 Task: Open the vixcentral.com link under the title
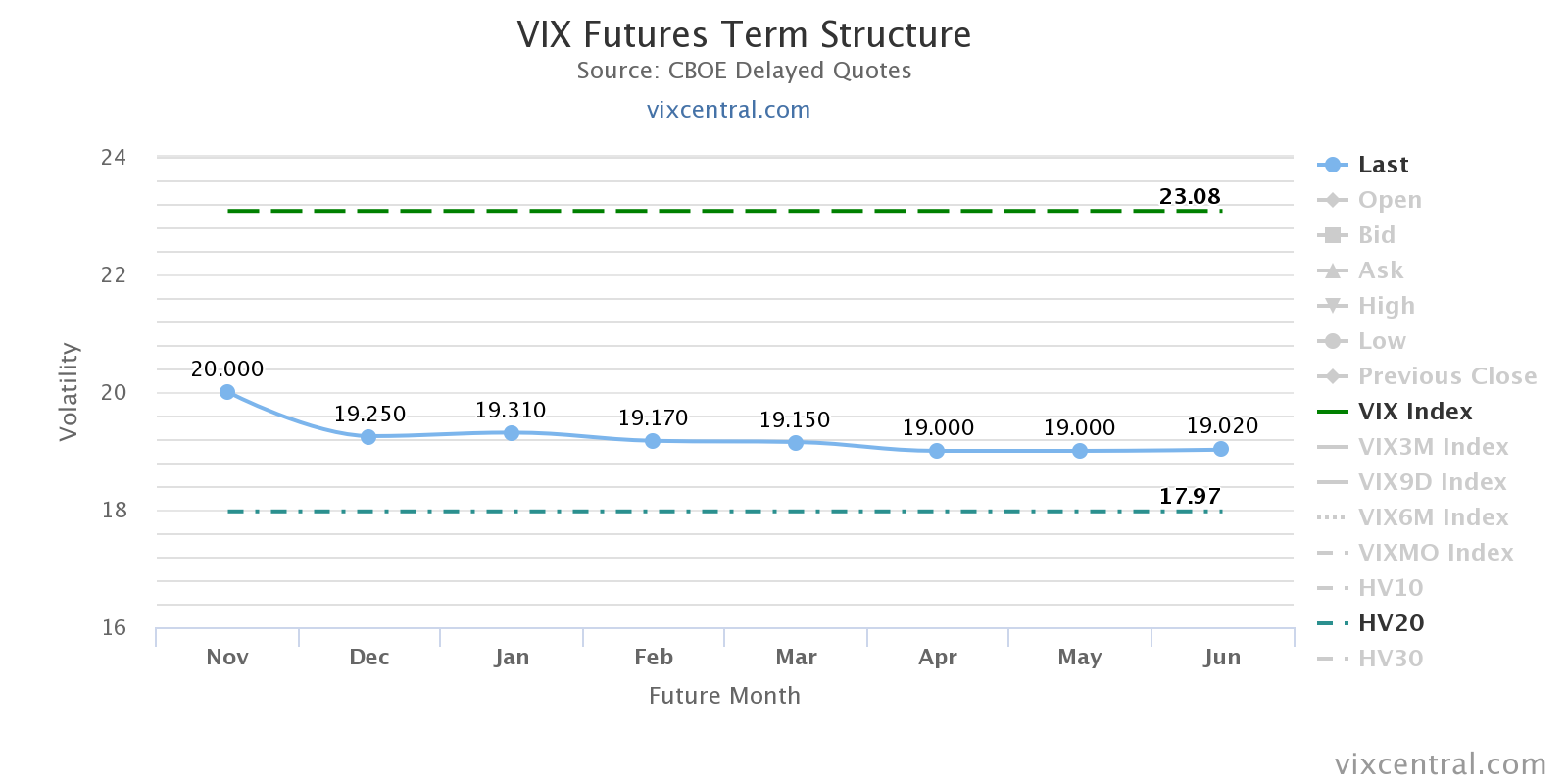728,110
